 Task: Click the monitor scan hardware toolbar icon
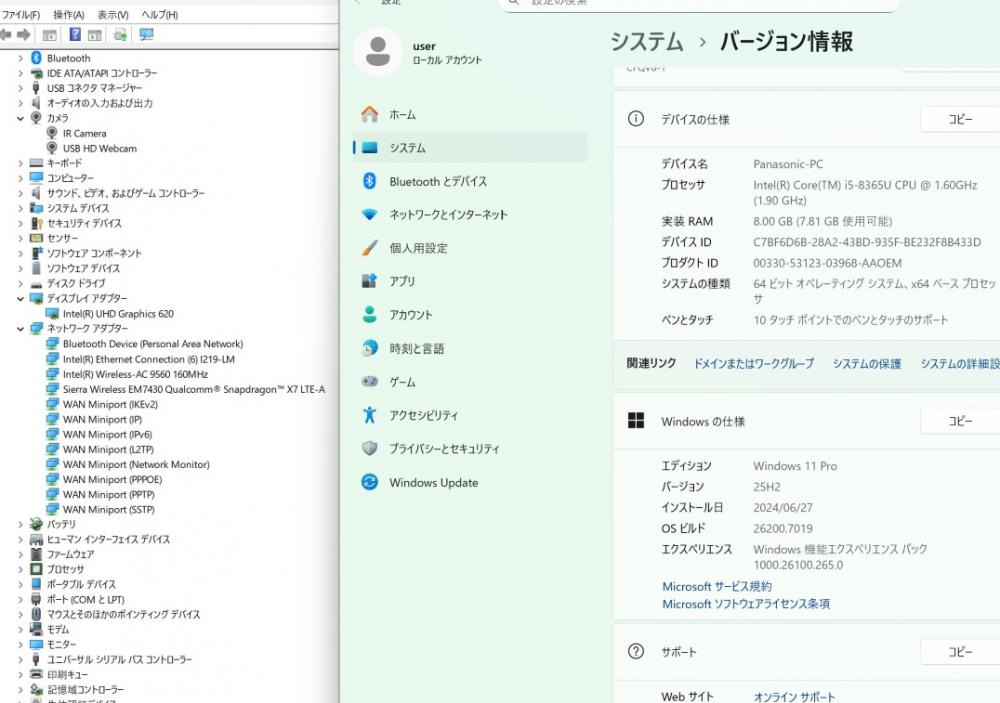pyautogui.click(x=147, y=35)
